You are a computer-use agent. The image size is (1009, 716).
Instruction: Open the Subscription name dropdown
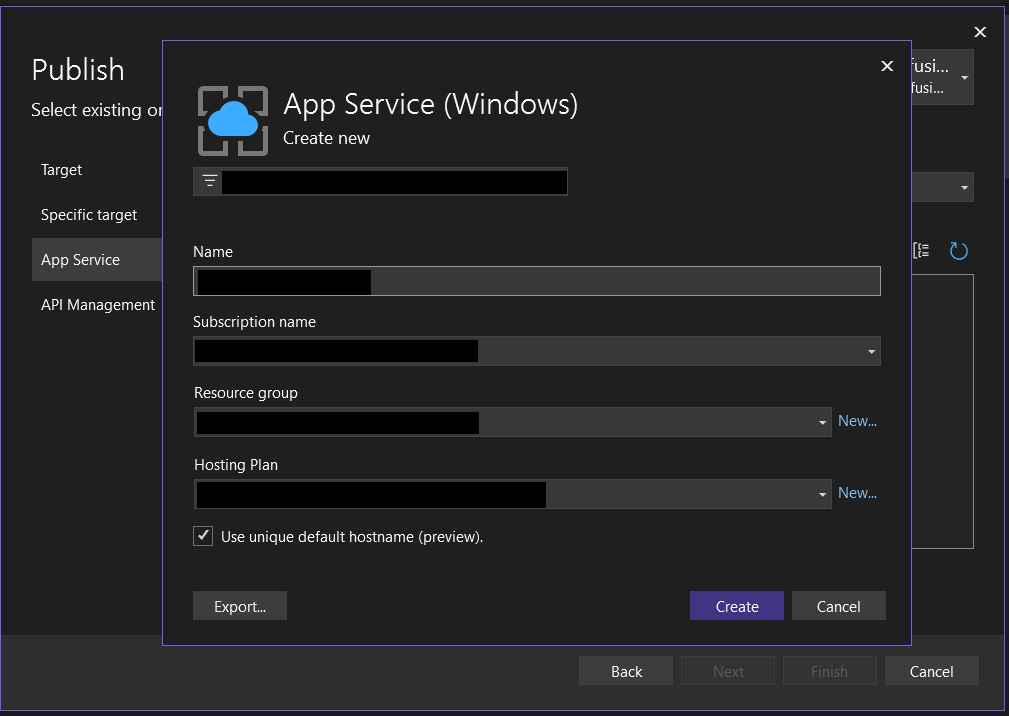point(869,351)
